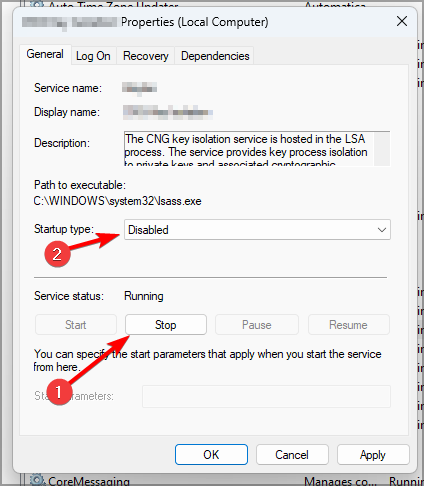Screen dimensions: 424x486
Task: Click the Description box scrollbar
Action: coord(382,149)
